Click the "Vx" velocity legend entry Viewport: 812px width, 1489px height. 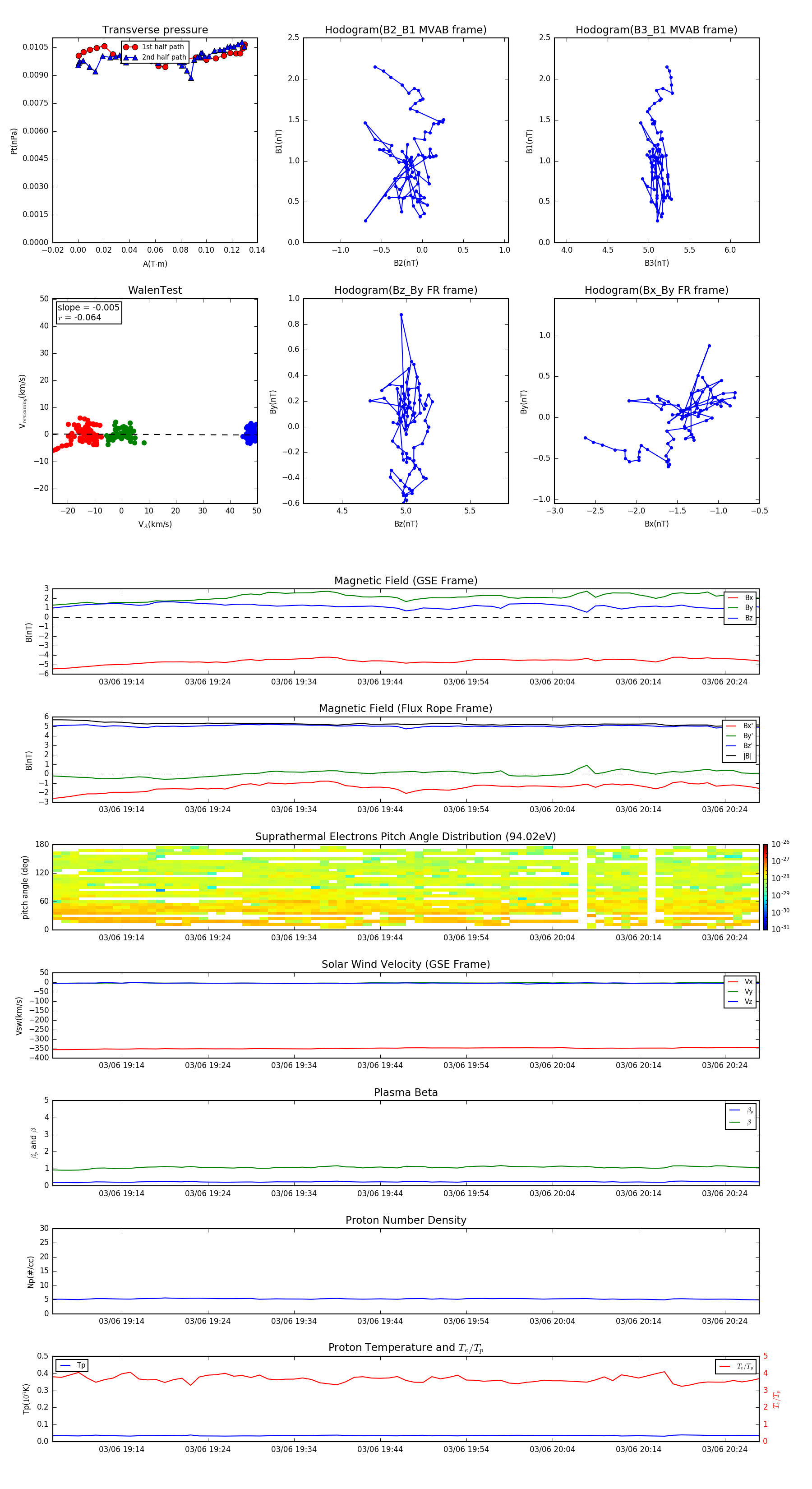pos(741,981)
